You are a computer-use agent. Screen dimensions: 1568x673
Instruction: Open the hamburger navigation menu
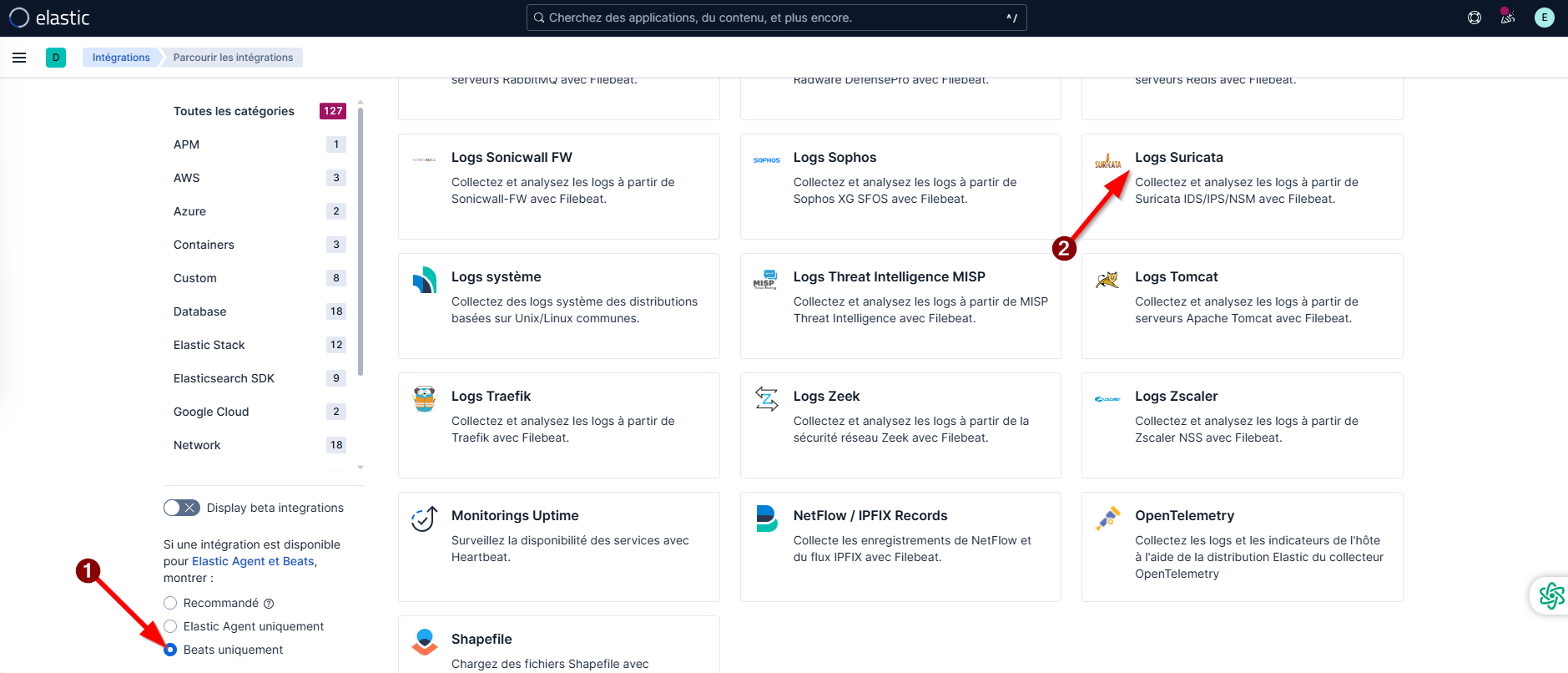pos(19,58)
